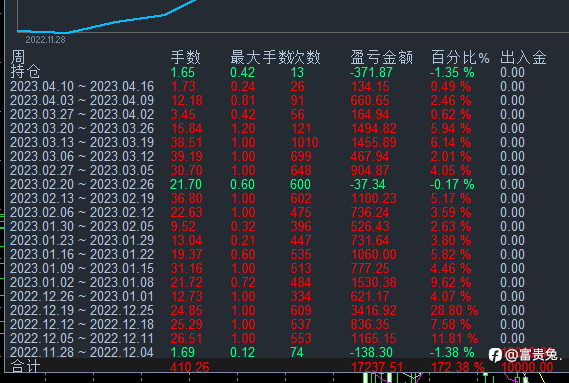Click the lots value 39.19
569x383 pixels.
tap(186, 156)
